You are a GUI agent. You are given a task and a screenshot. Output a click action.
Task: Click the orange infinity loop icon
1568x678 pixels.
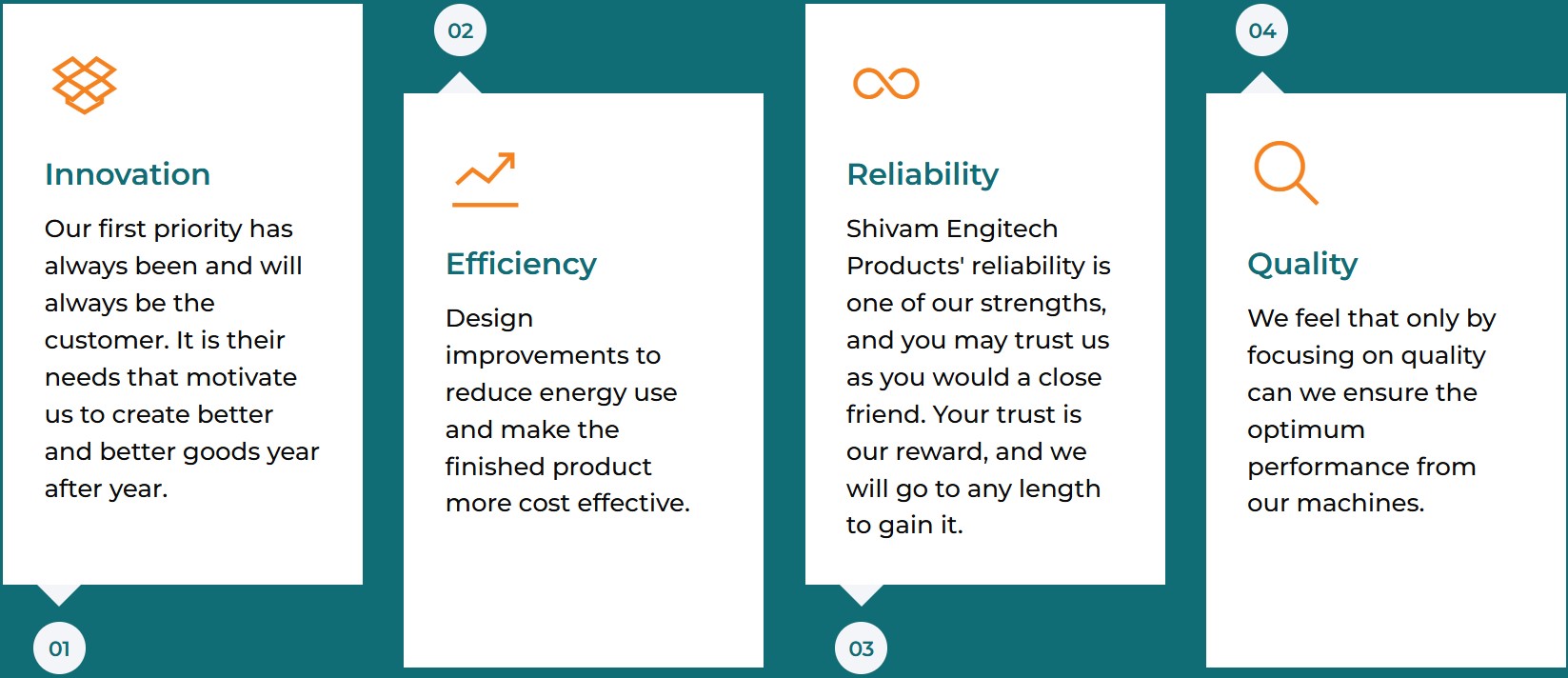pyautogui.click(x=886, y=84)
